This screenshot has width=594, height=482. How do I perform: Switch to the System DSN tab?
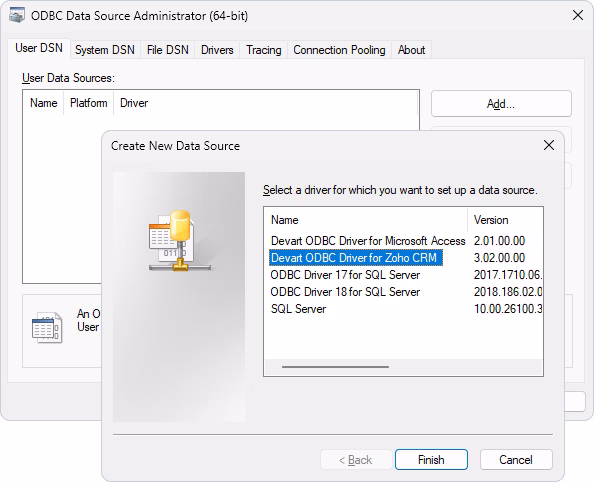tap(105, 50)
